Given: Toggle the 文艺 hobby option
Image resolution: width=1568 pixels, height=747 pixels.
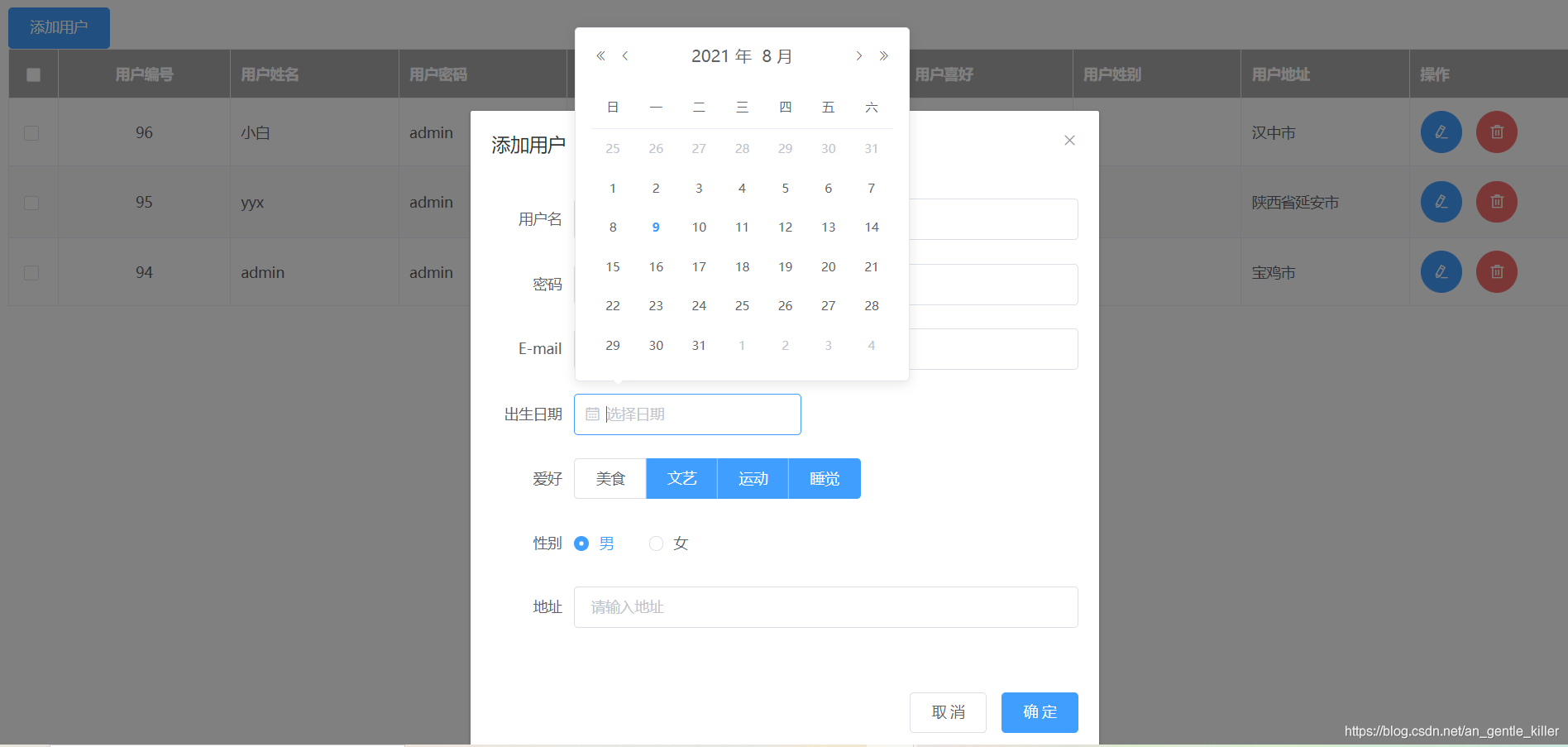Looking at the screenshot, I should pyautogui.click(x=681, y=479).
